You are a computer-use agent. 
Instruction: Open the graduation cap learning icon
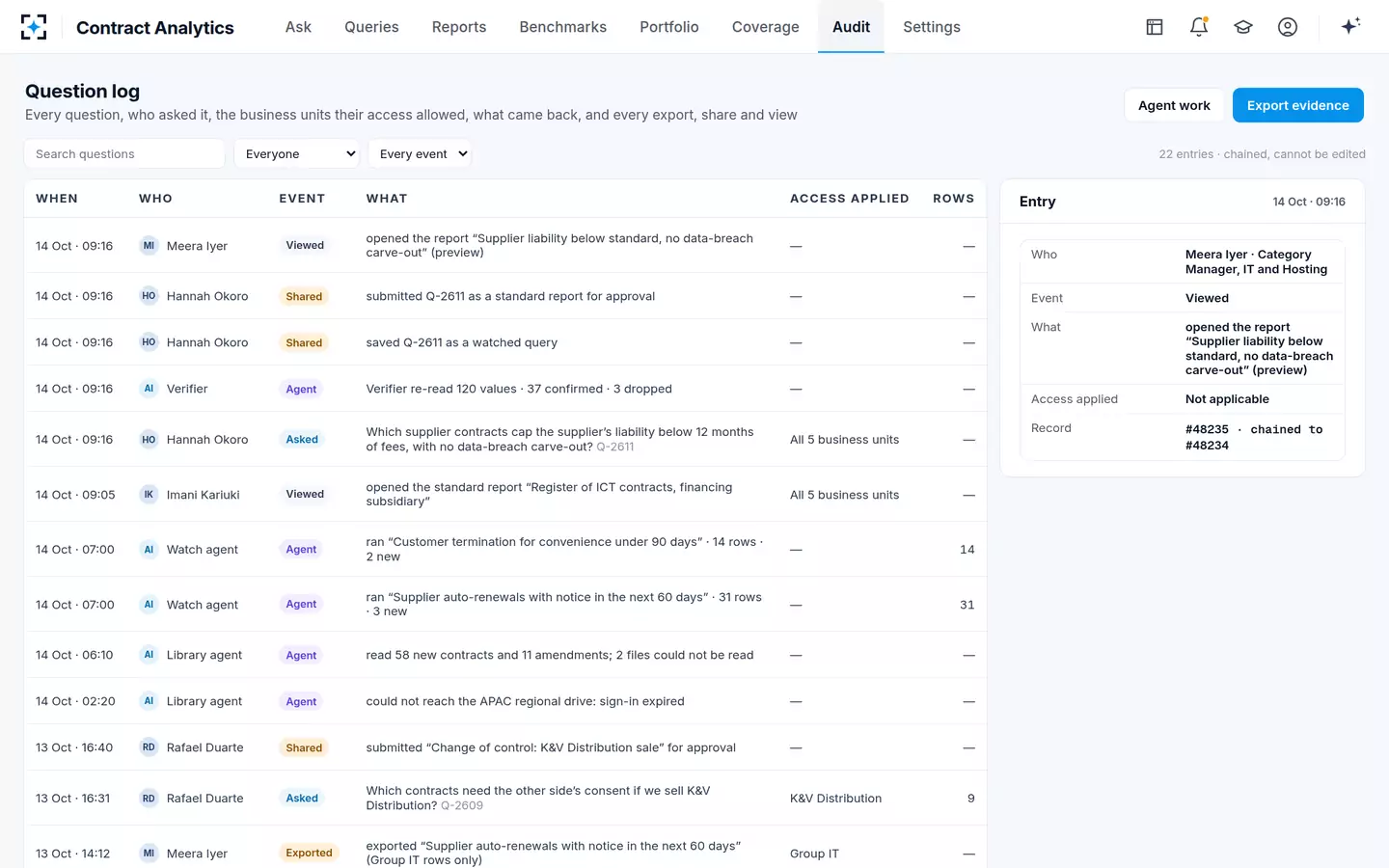tap(1243, 27)
